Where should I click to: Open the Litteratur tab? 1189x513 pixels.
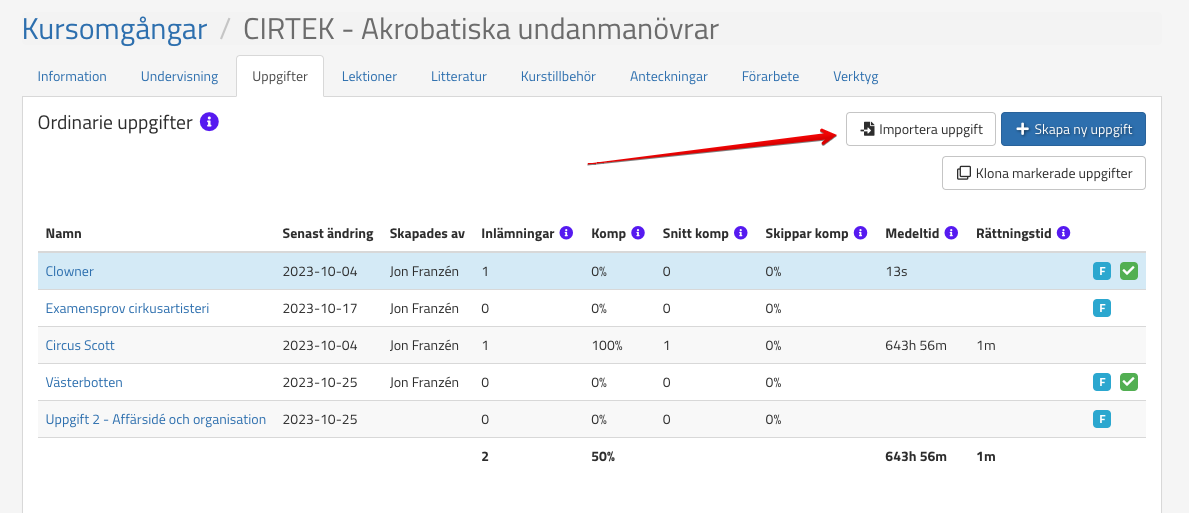(458, 77)
